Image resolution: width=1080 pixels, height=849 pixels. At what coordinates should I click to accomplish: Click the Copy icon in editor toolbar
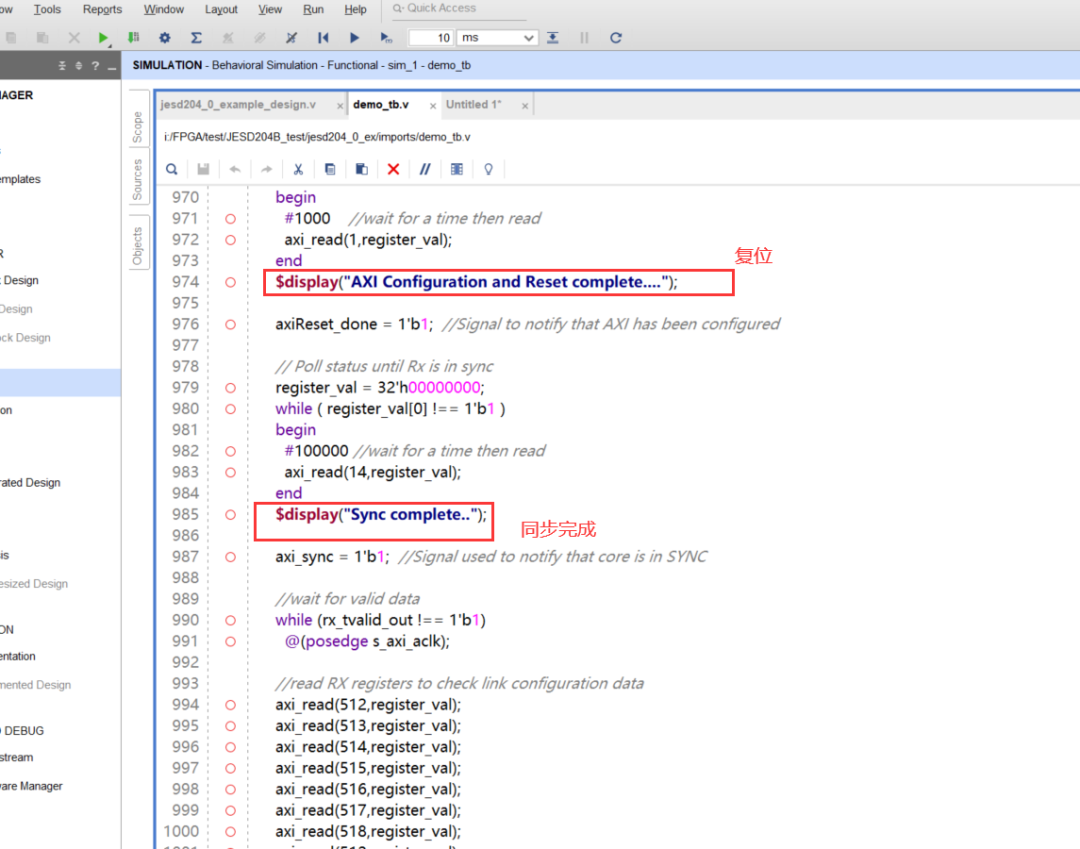pos(330,169)
